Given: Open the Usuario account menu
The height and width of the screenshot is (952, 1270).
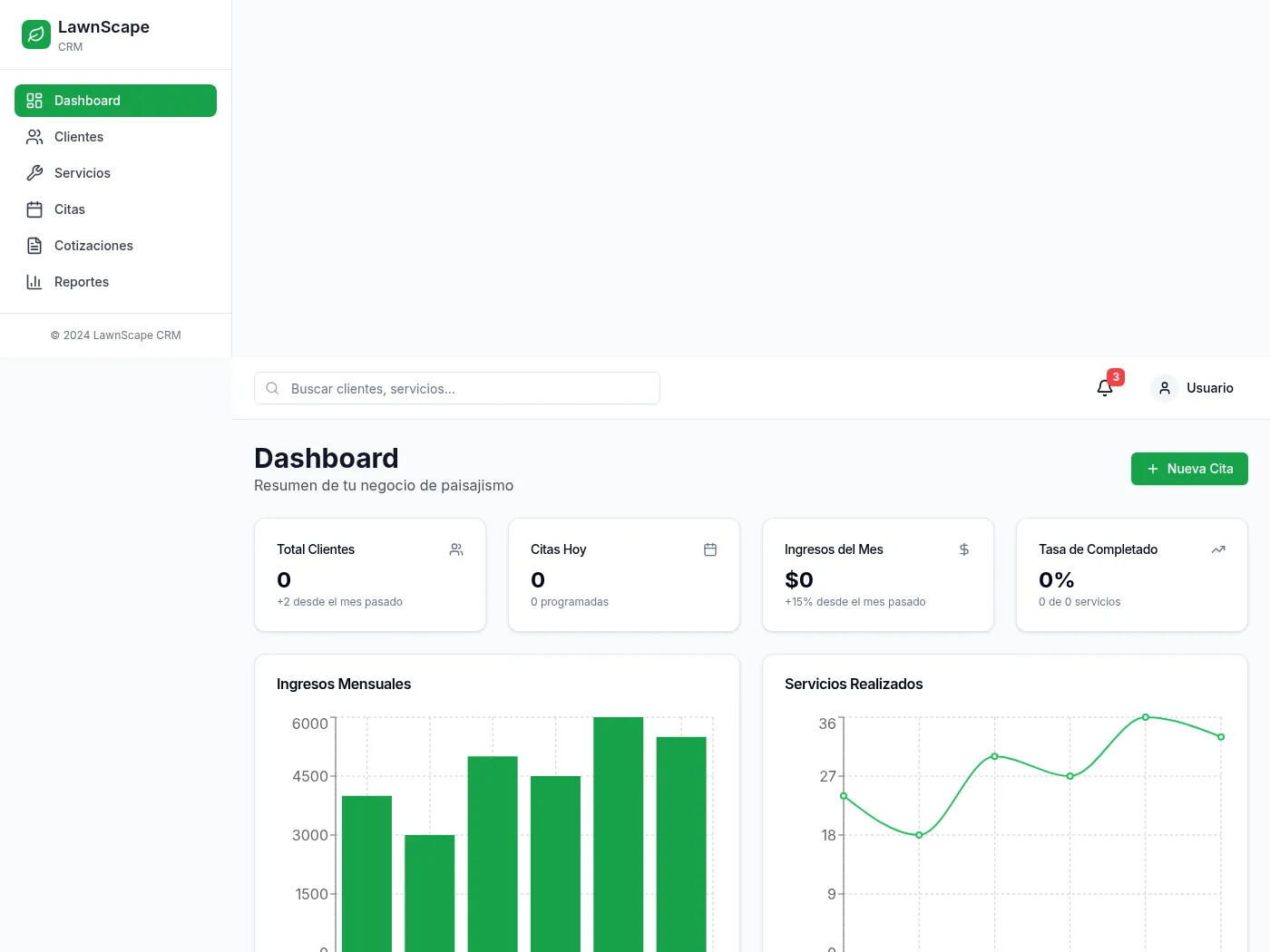Looking at the screenshot, I should (1194, 388).
